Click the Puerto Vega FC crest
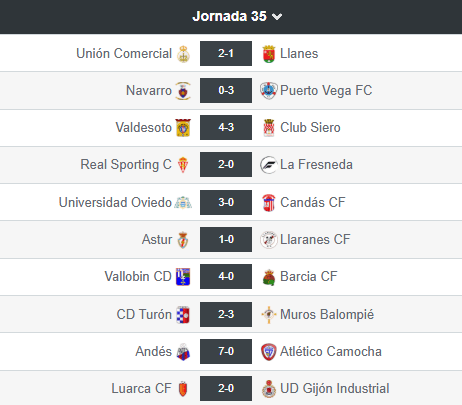The height and width of the screenshot is (405, 462). click(269, 90)
